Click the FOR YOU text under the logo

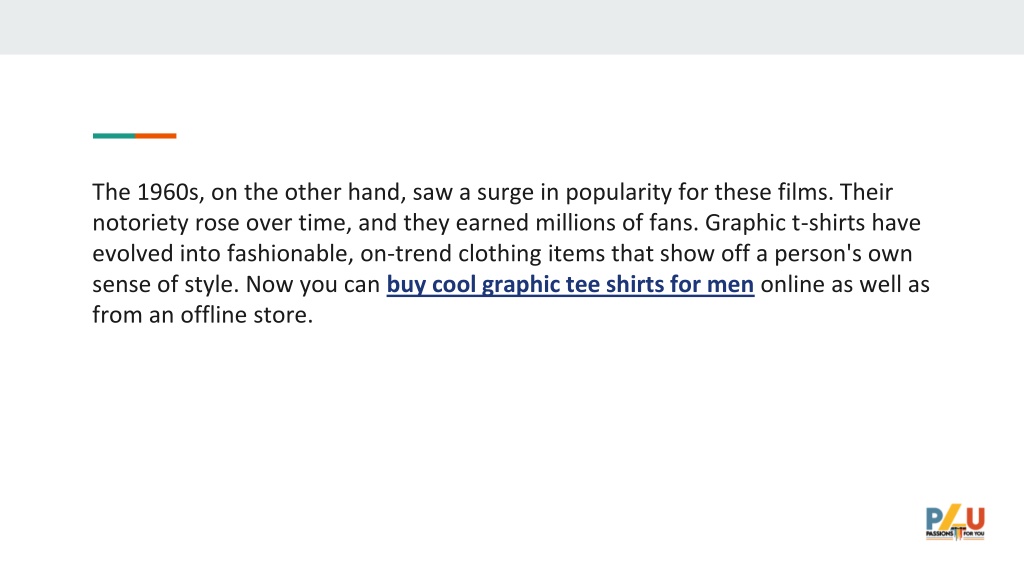974,534
